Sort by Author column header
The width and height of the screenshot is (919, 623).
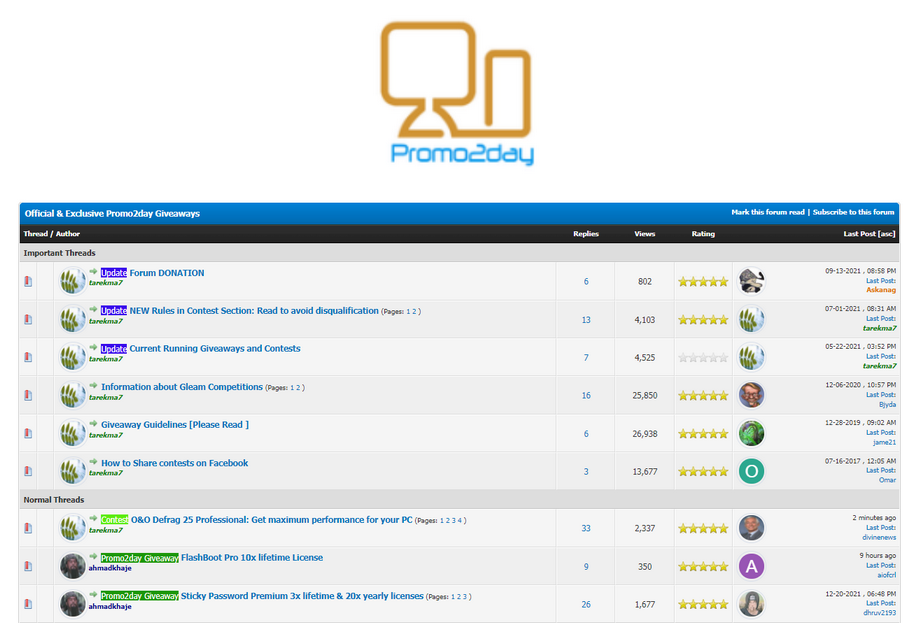click(67, 234)
